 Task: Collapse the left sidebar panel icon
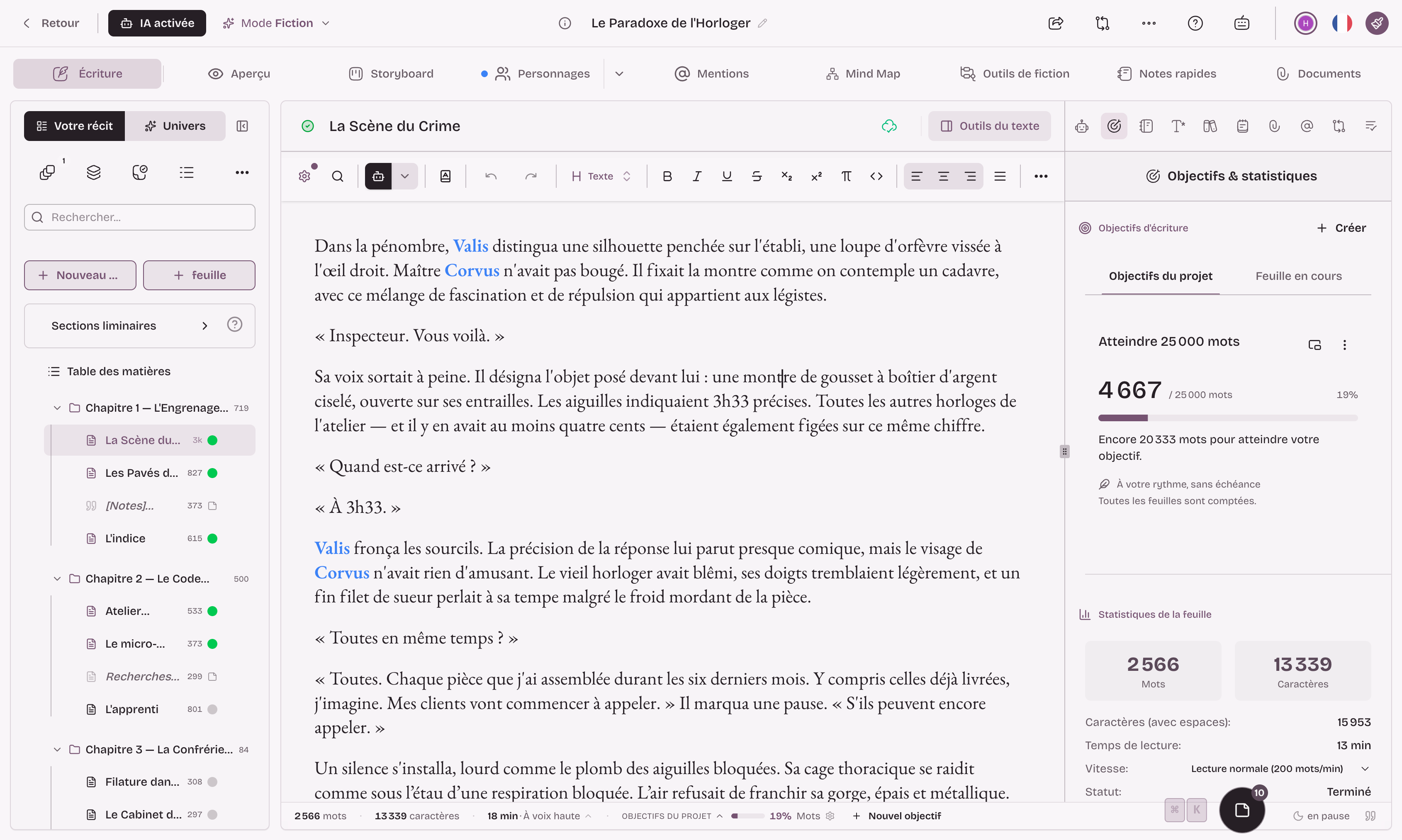[x=242, y=126]
